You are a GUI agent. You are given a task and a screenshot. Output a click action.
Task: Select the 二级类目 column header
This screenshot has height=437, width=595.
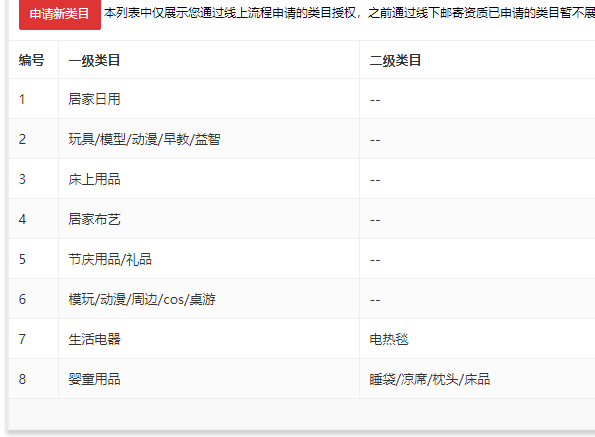[477, 60]
